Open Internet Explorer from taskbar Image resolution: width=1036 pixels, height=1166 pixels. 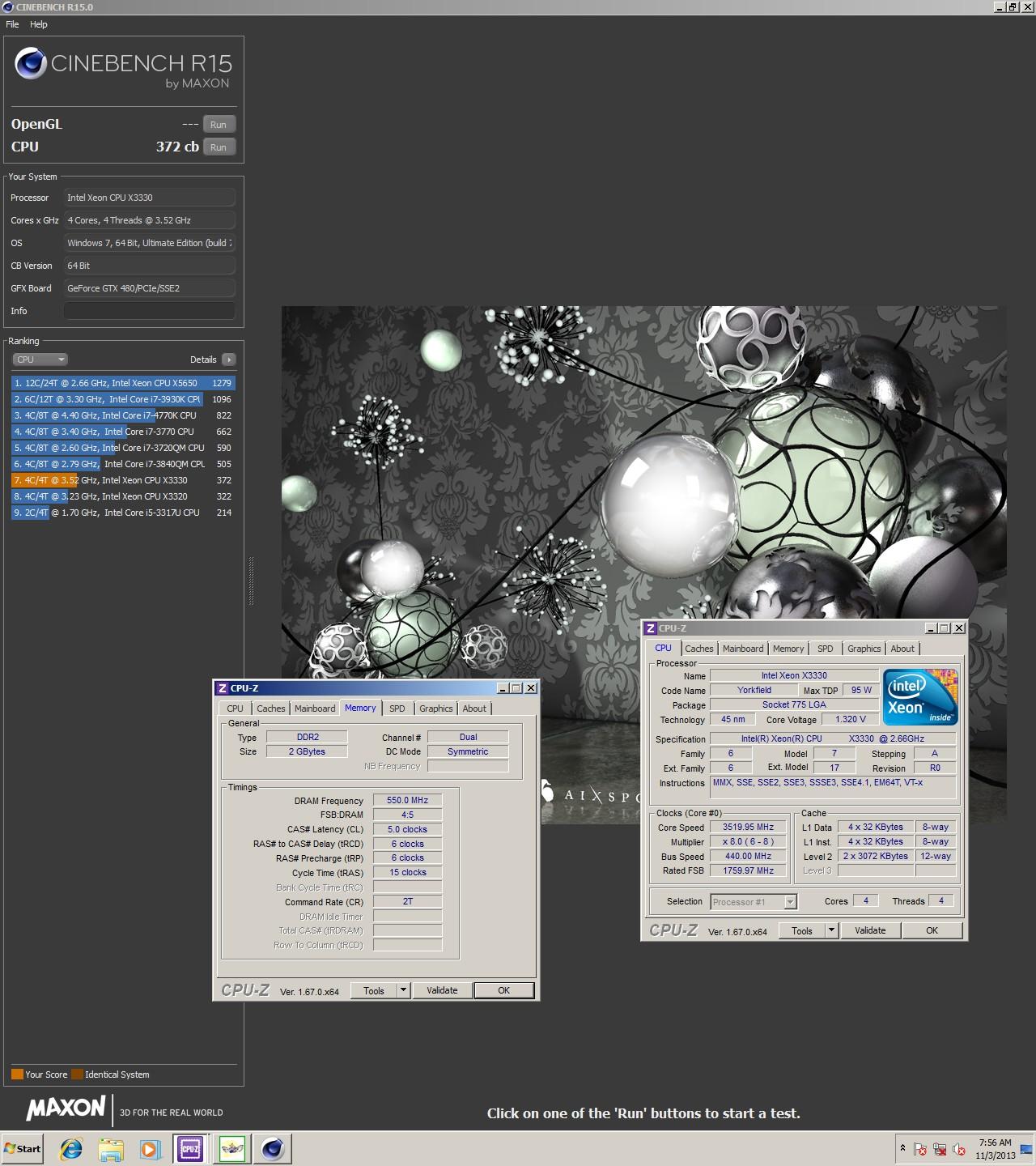71,1148
